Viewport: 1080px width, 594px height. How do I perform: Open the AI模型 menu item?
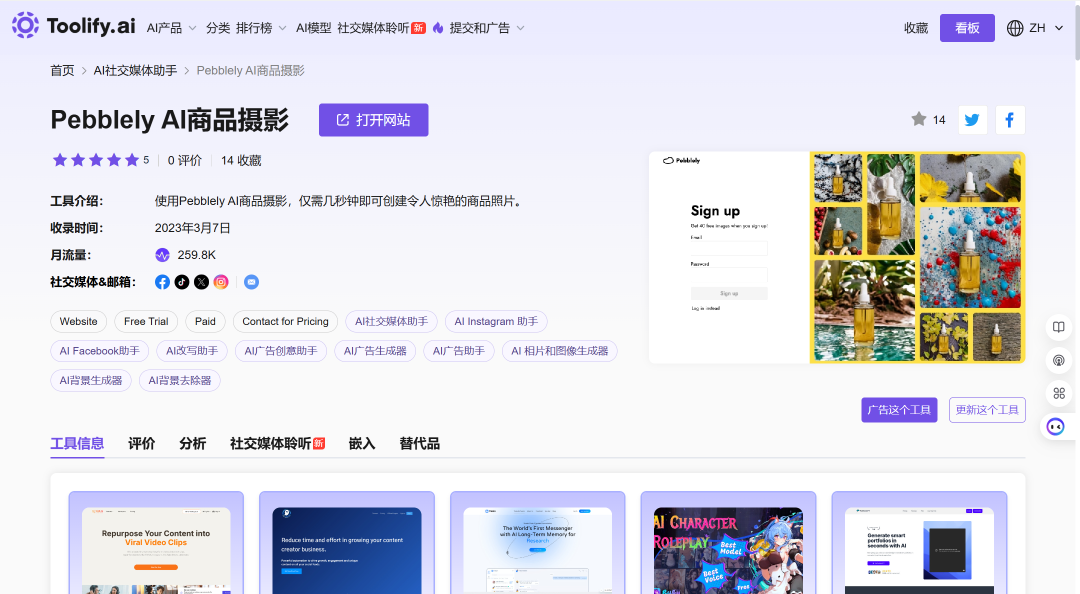313,28
